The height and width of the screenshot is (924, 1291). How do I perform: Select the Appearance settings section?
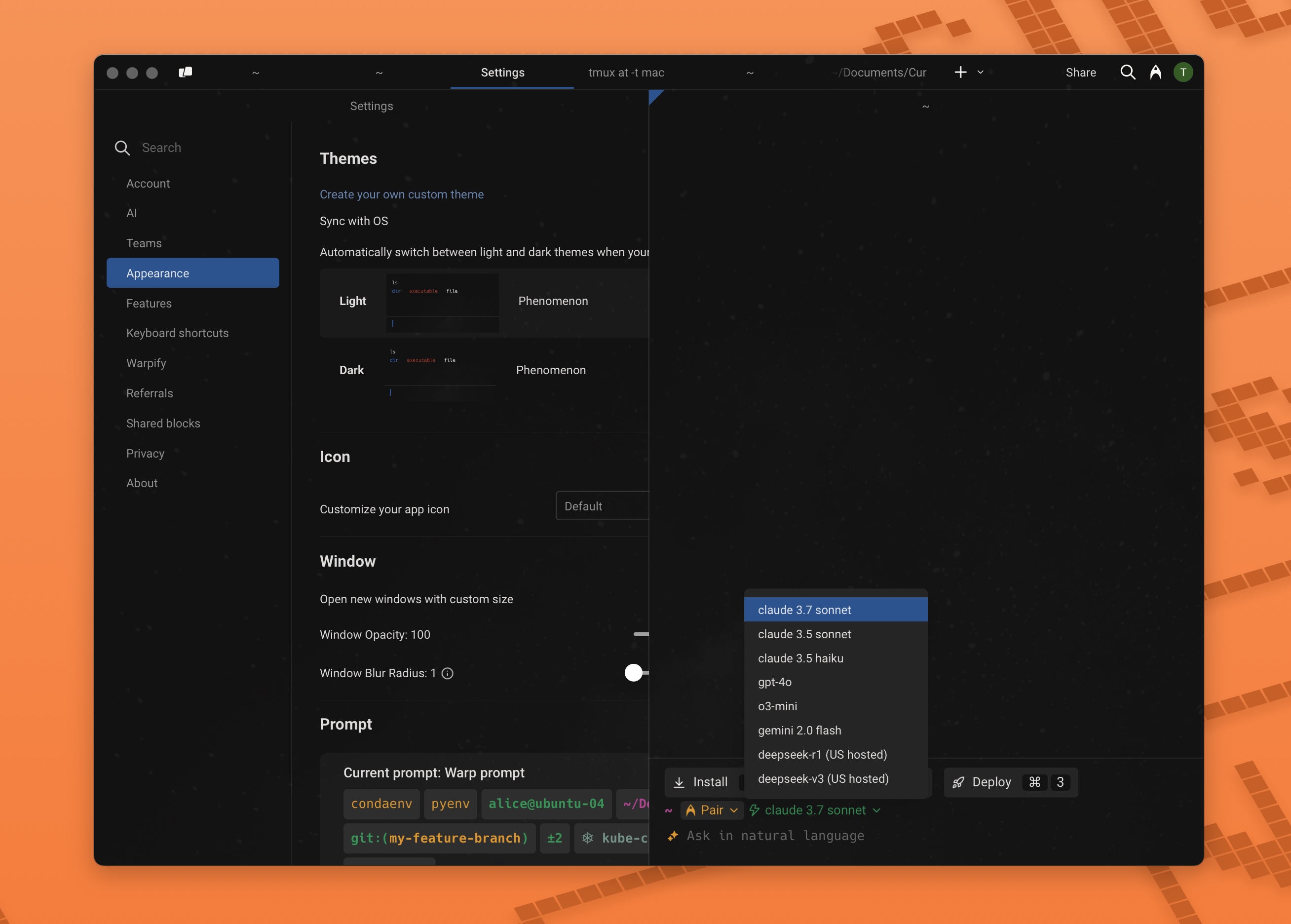tap(193, 273)
